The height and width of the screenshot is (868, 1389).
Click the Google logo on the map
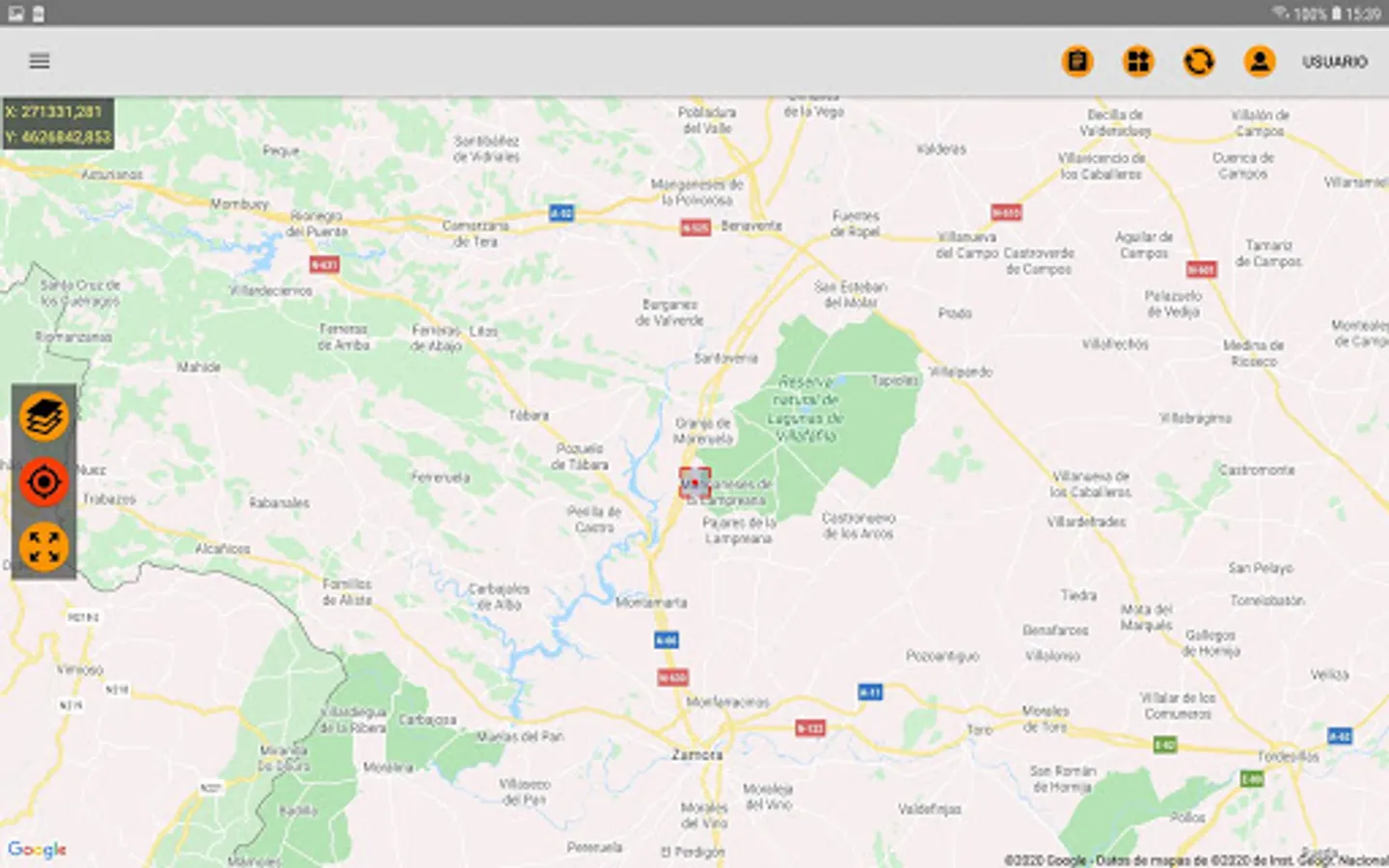pyautogui.click(x=38, y=850)
